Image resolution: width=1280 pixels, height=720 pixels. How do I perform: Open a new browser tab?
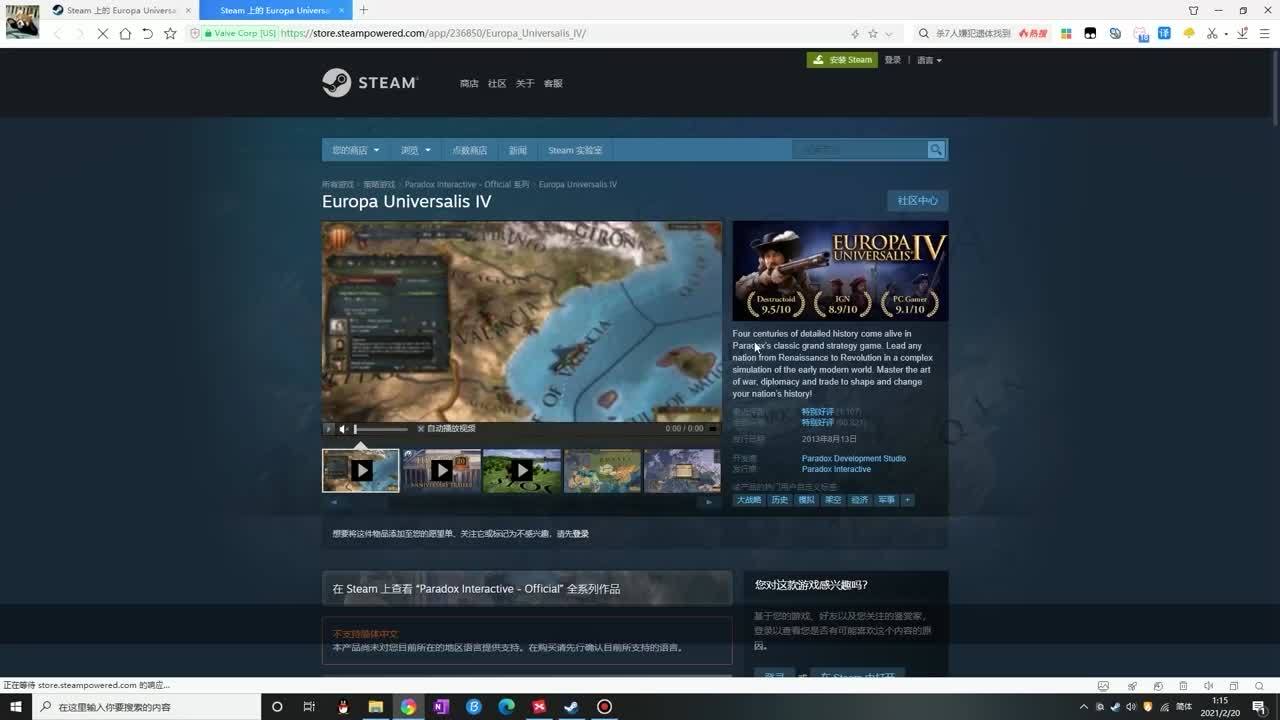pos(363,10)
